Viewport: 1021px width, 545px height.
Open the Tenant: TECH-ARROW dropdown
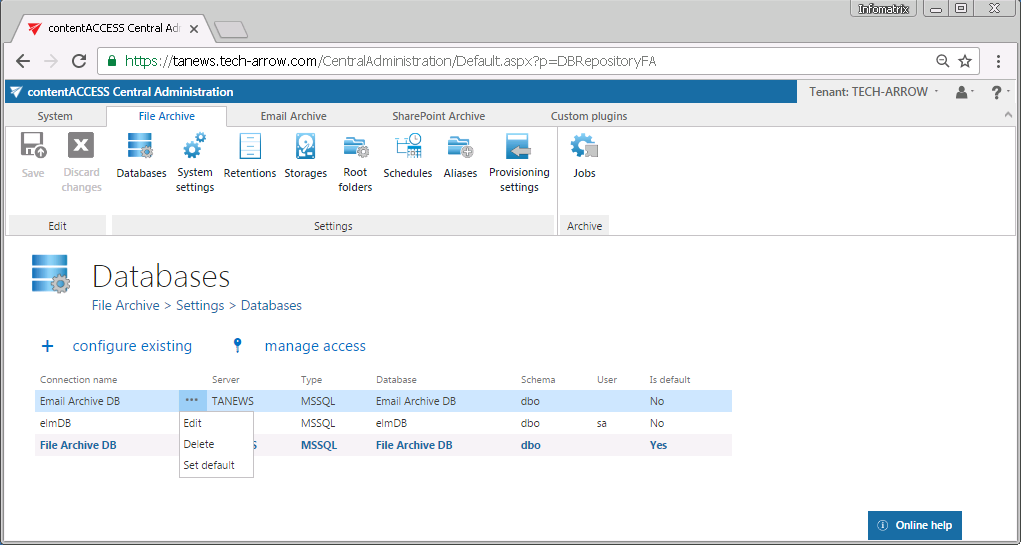tap(874, 92)
